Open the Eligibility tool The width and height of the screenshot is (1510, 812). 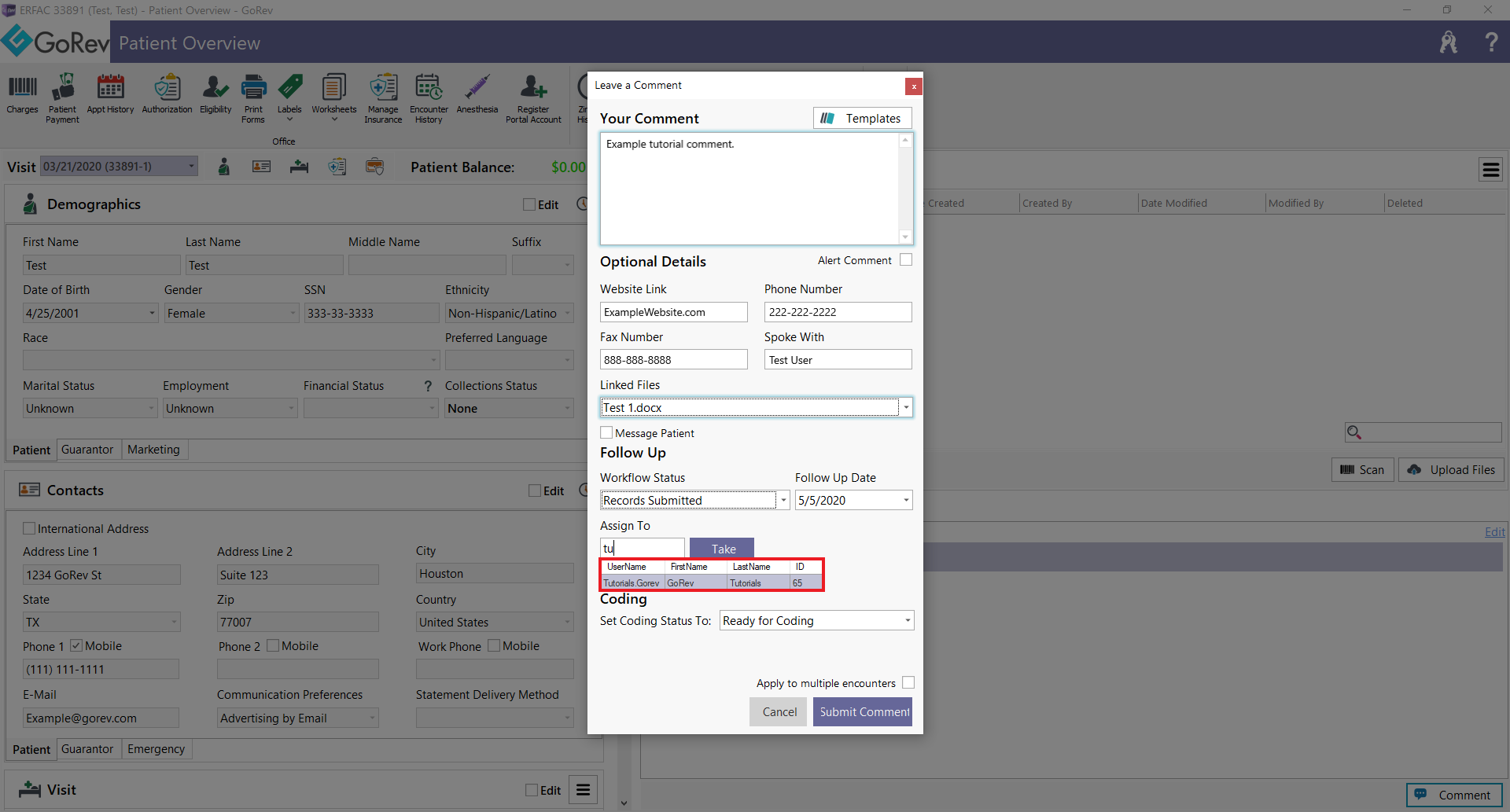[215, 94]
